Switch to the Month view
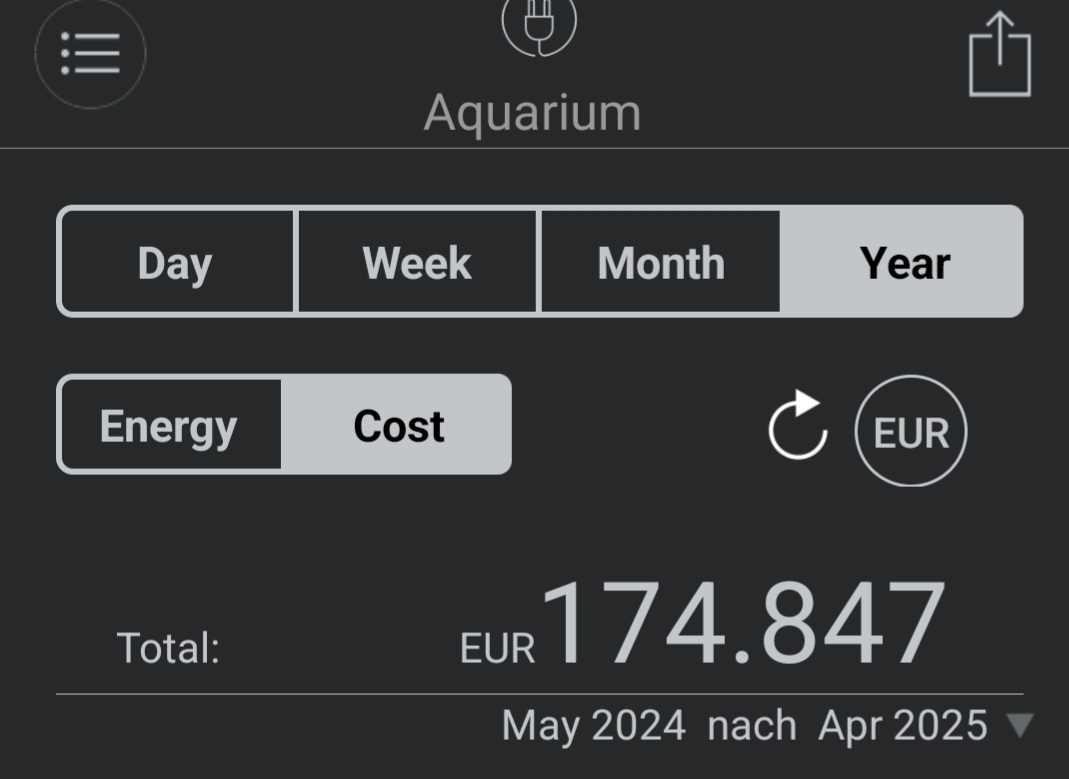The width and height of the screenshot is (1069, 779). click(x=661, y=261)
